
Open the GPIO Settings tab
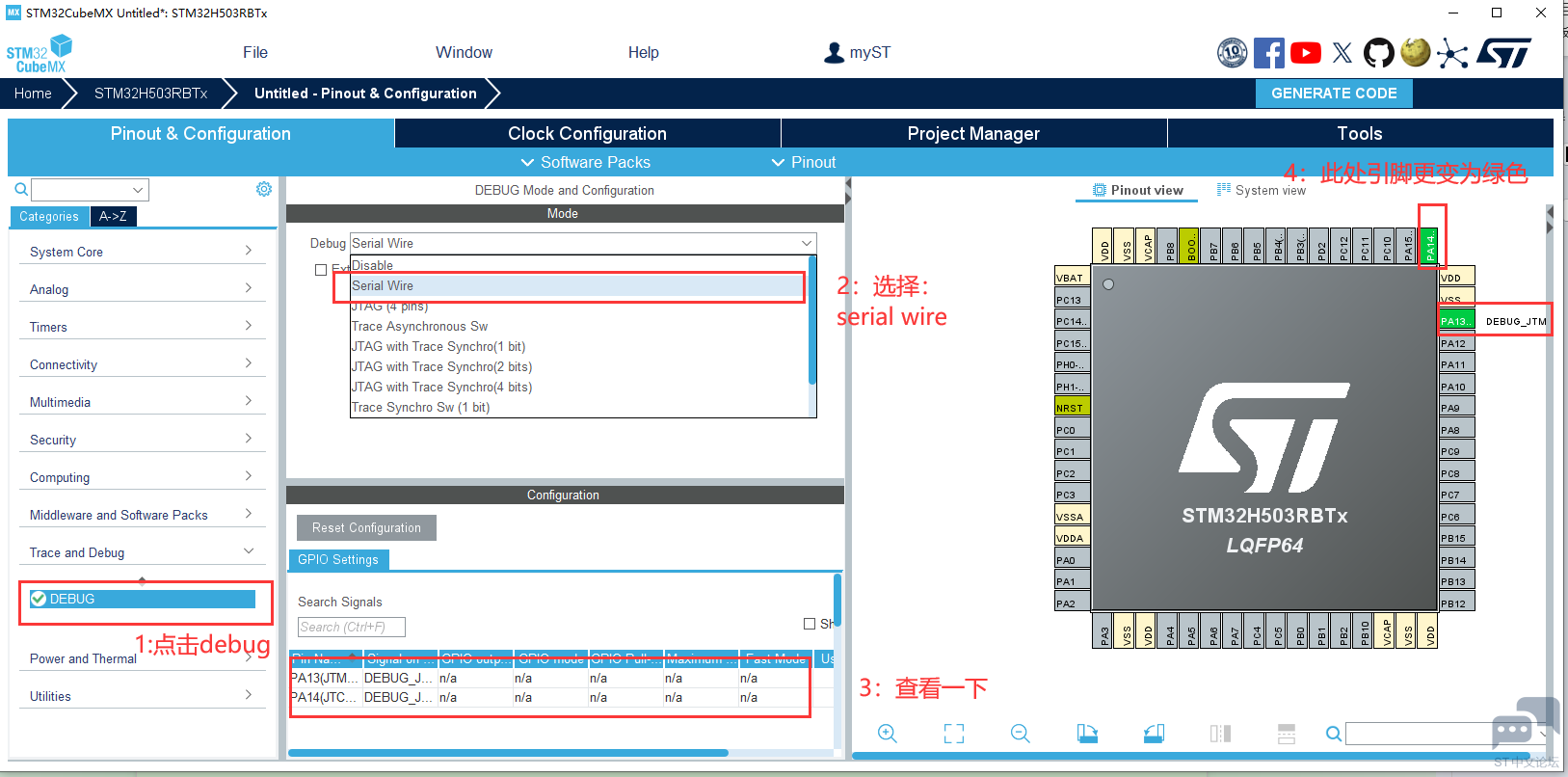pos(337,559)
